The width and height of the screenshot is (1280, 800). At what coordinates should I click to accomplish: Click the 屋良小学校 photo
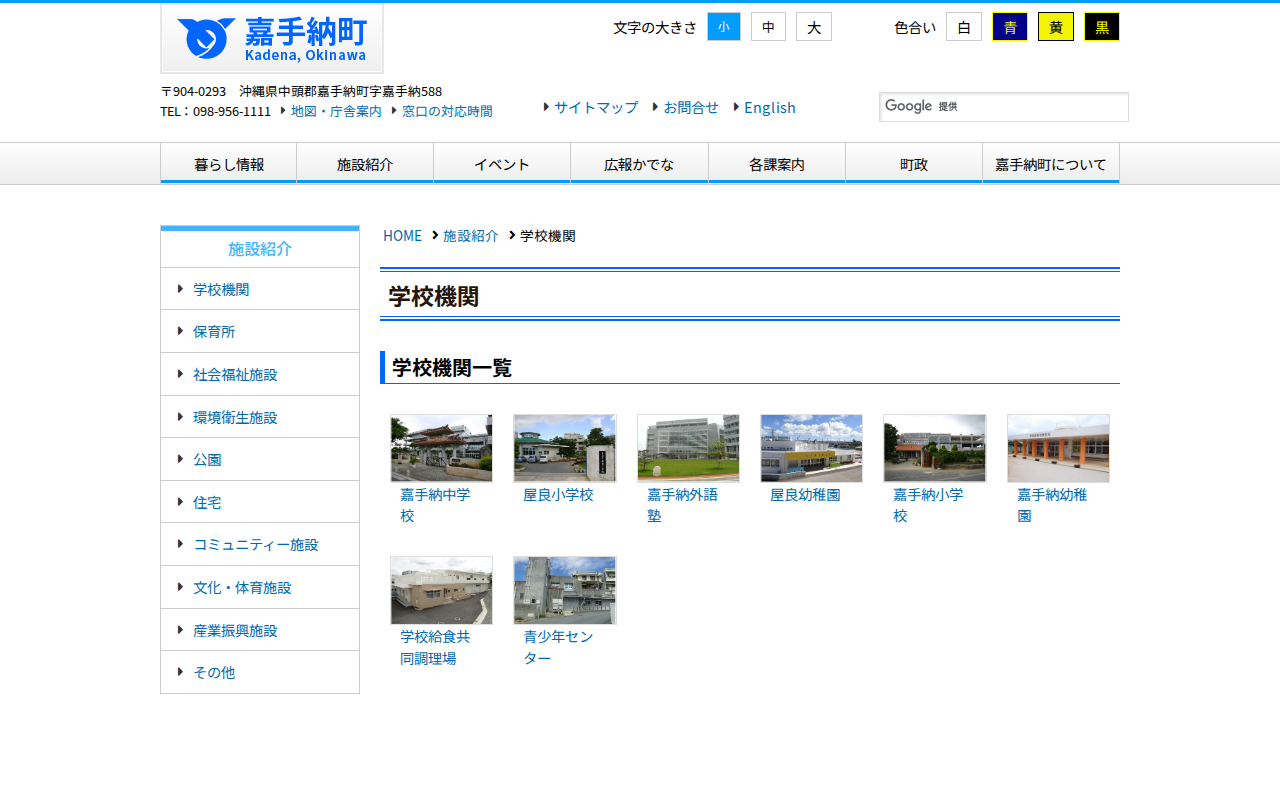coord(564,448)
